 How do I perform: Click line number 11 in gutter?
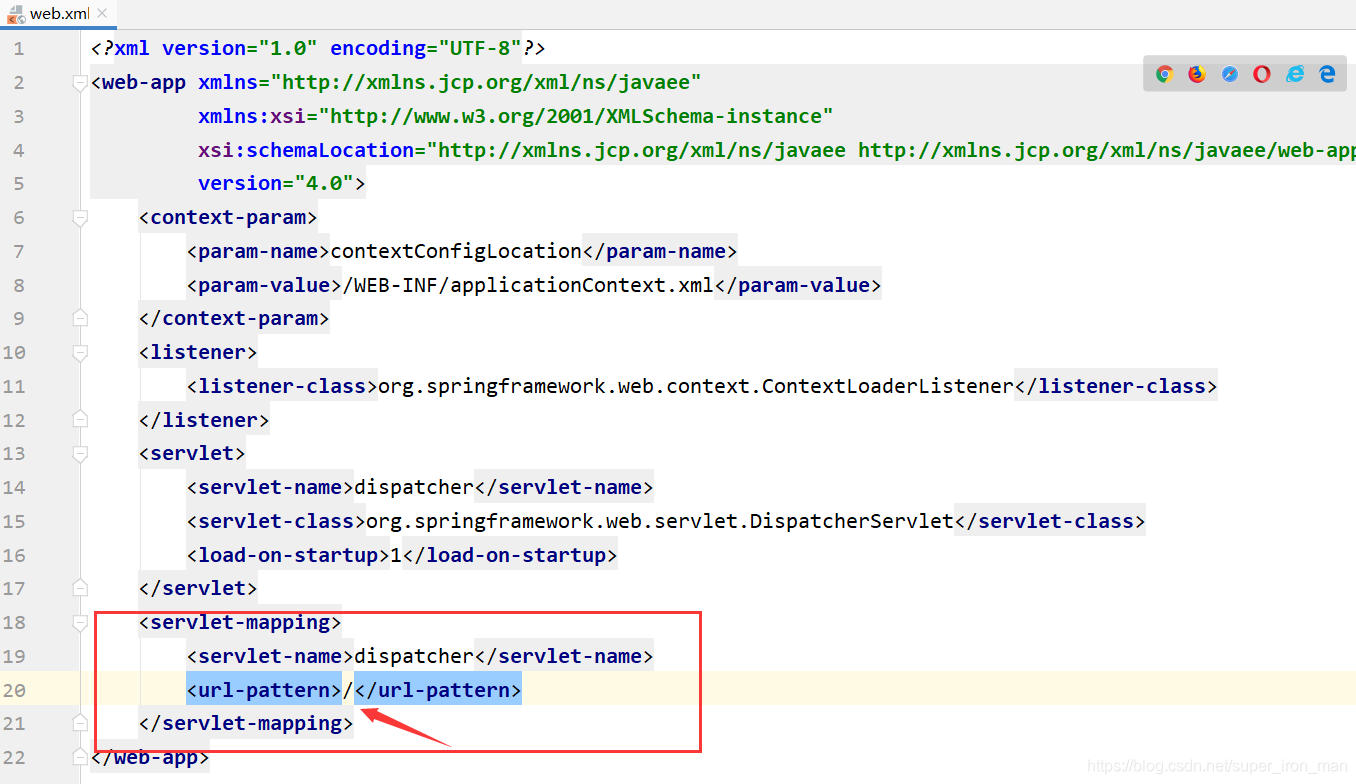pyautogui.click(x=14, y=386)
